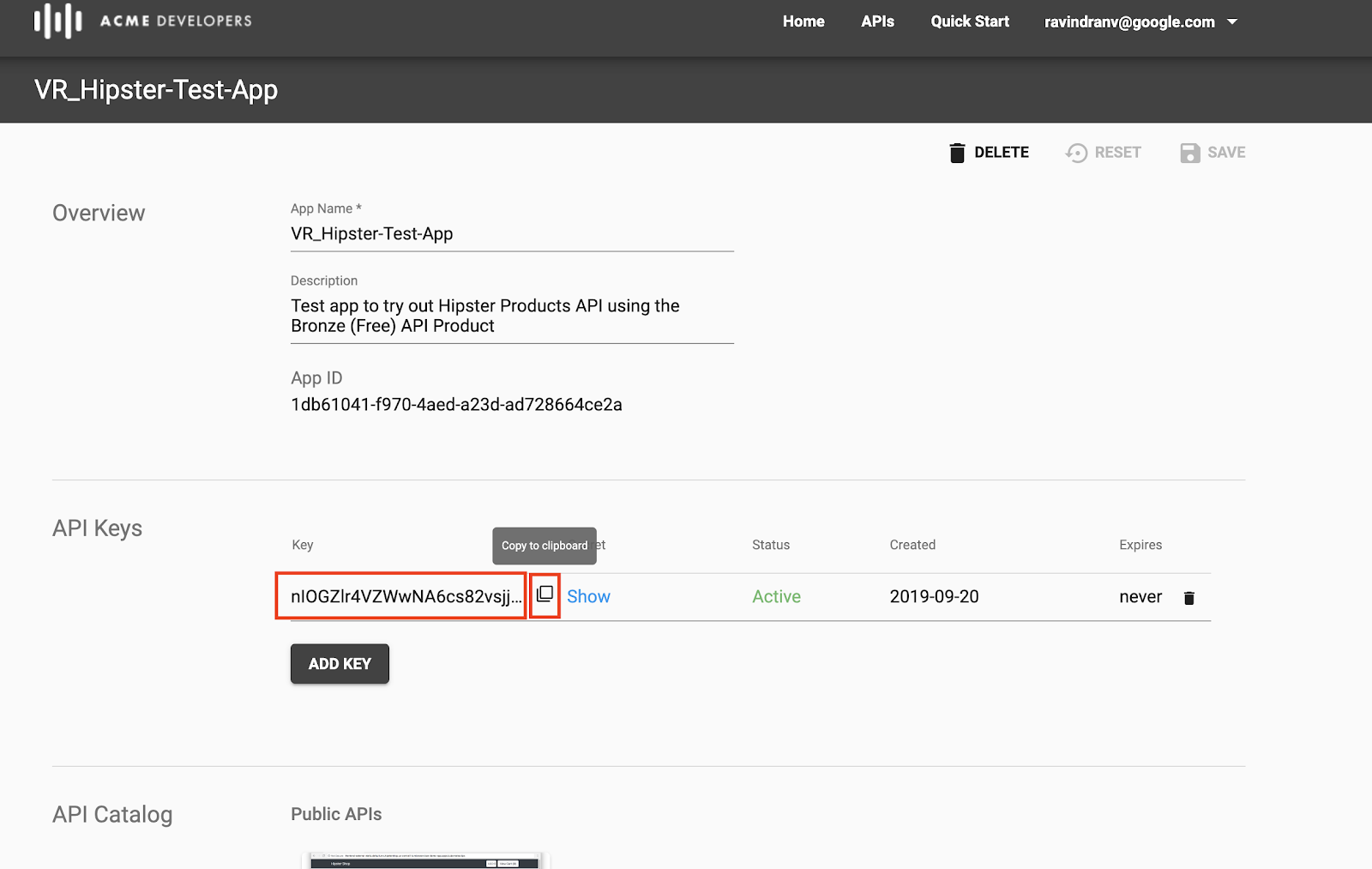This screenshot has width=1372, height=869.
Task: Delete the API key row
Action: [x=1188, y=598]
